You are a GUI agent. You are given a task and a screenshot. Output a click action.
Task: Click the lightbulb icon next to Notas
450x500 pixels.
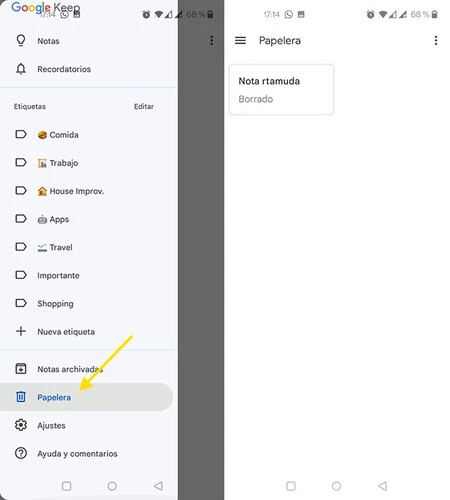(x=21, y=41)
